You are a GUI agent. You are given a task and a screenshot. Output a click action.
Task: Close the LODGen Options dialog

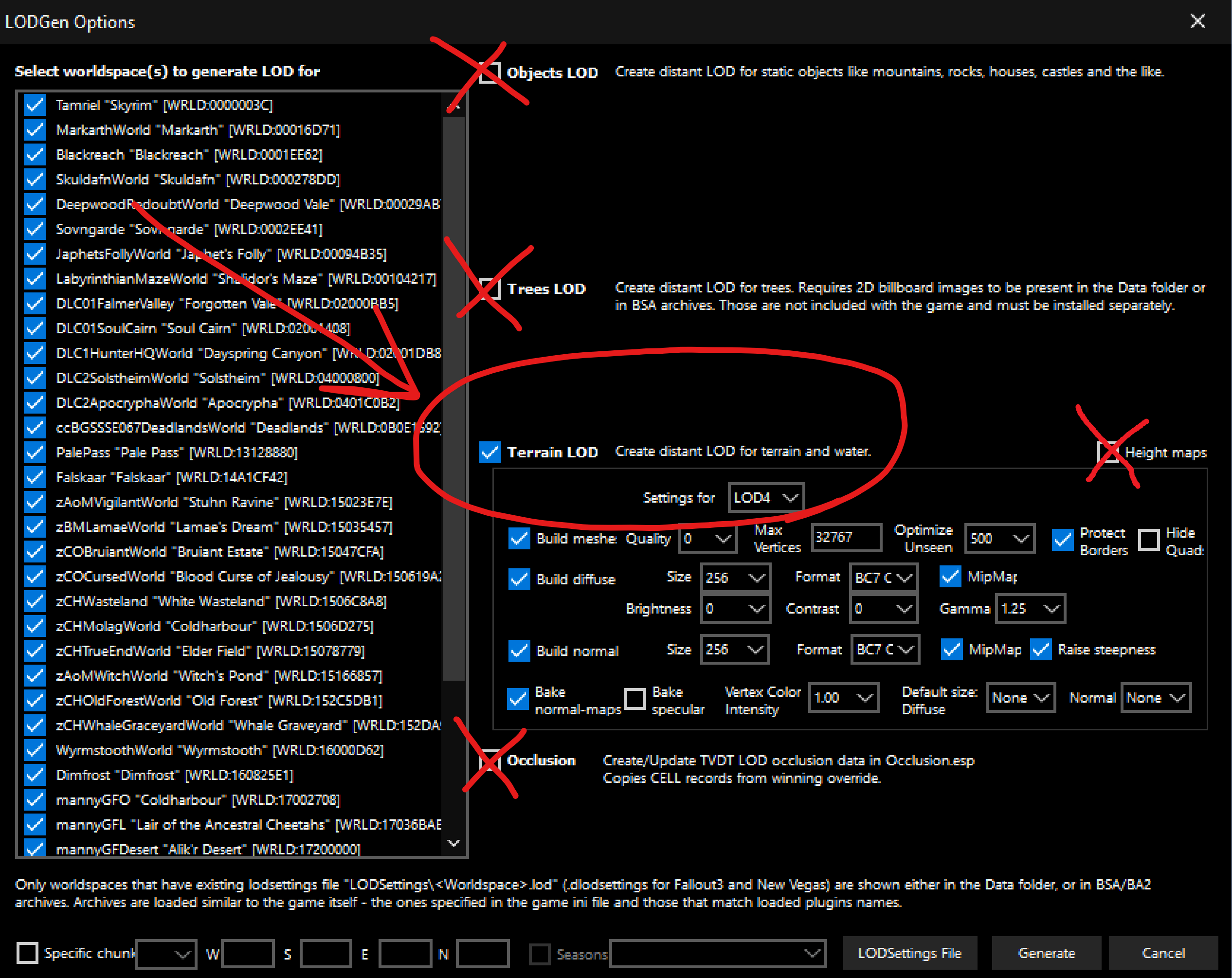(1197, 21)
